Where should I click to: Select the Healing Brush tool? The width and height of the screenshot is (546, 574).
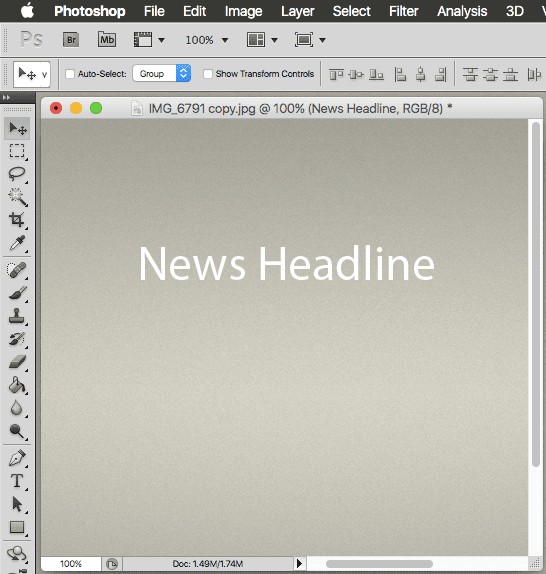17,270
